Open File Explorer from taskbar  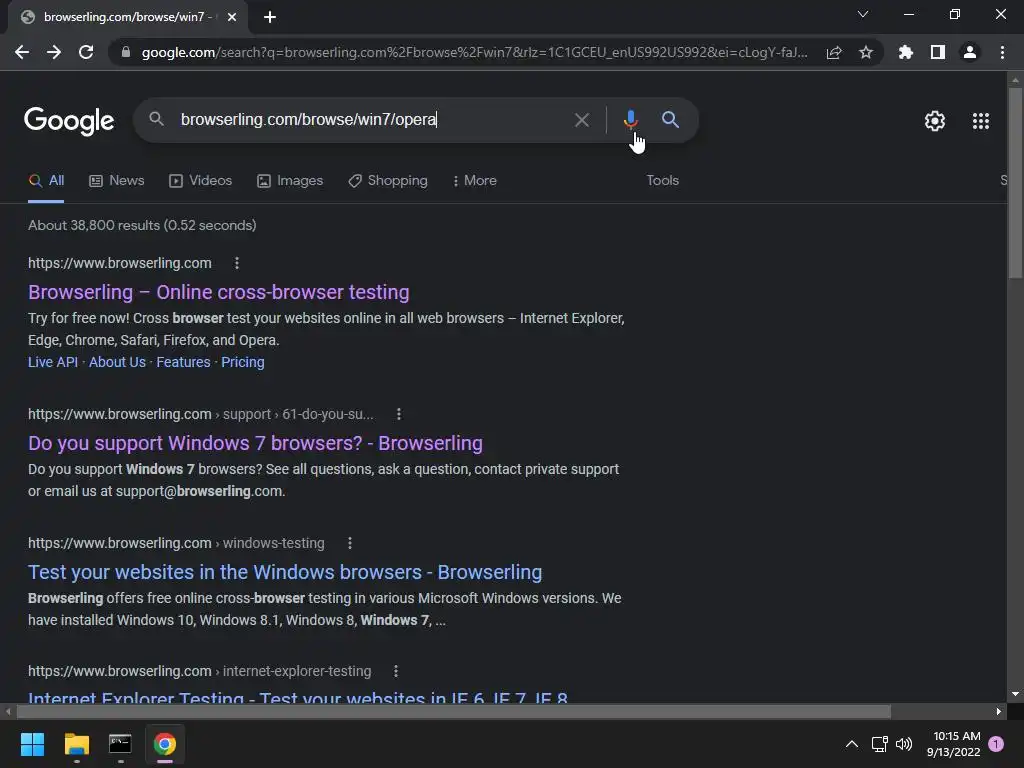[76, 744]
